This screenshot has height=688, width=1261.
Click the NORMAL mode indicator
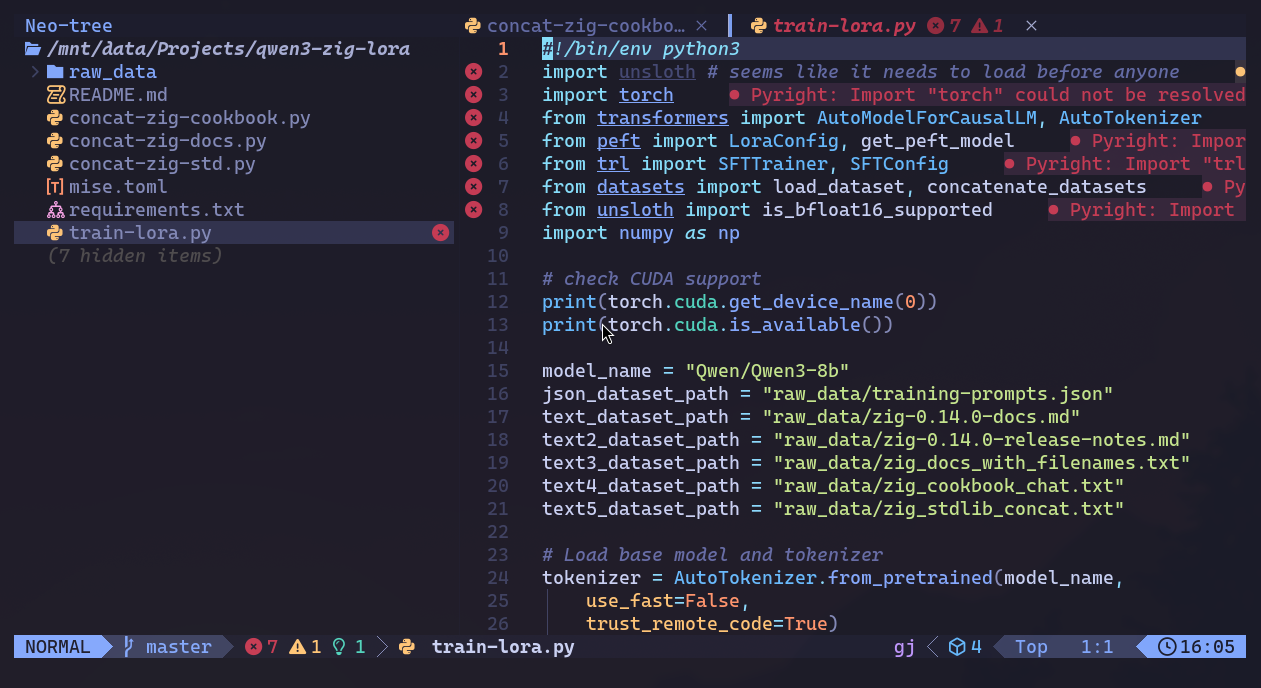(58, 647)
